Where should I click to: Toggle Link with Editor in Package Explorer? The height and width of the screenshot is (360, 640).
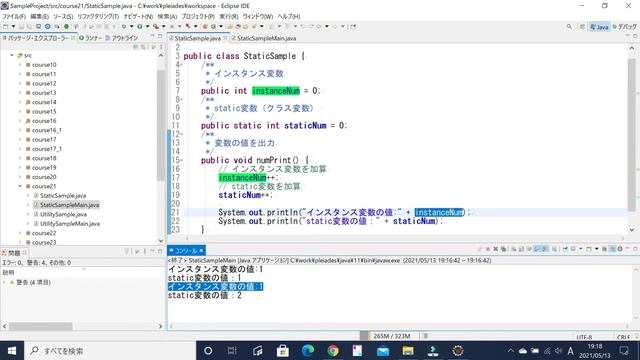[x=143, y=47]
